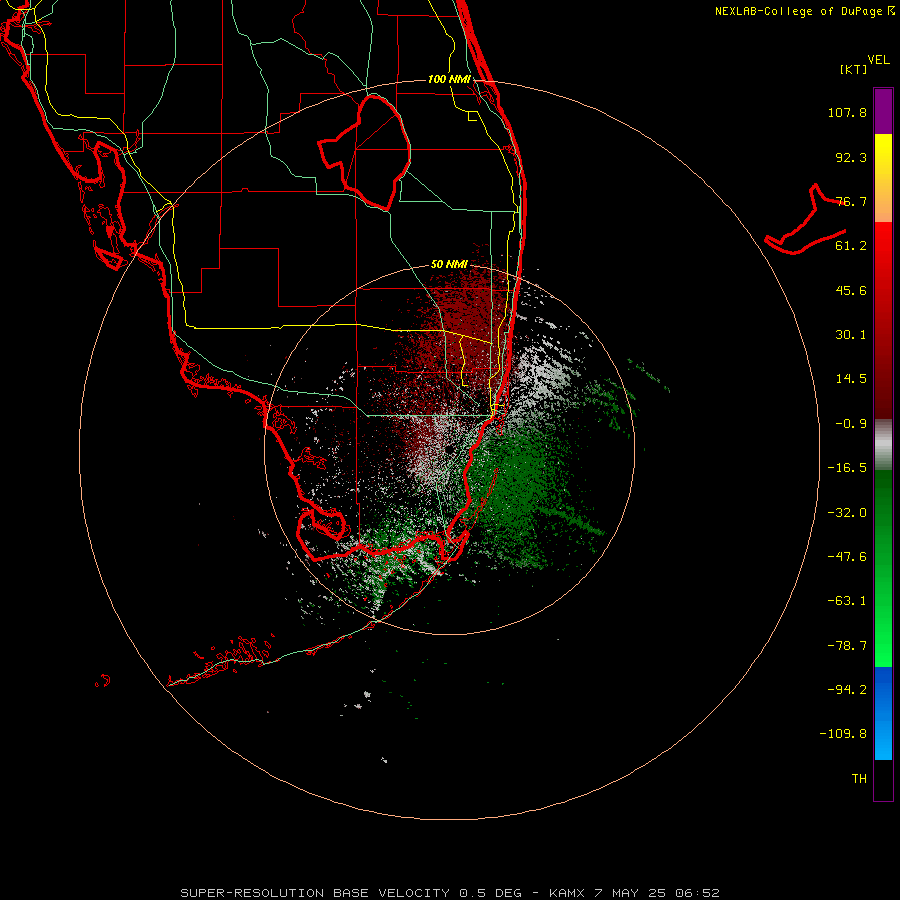This screenshot has width=900, height=900.
Task: Click the -0.9 legend value
Action: [x=851, y=424]
